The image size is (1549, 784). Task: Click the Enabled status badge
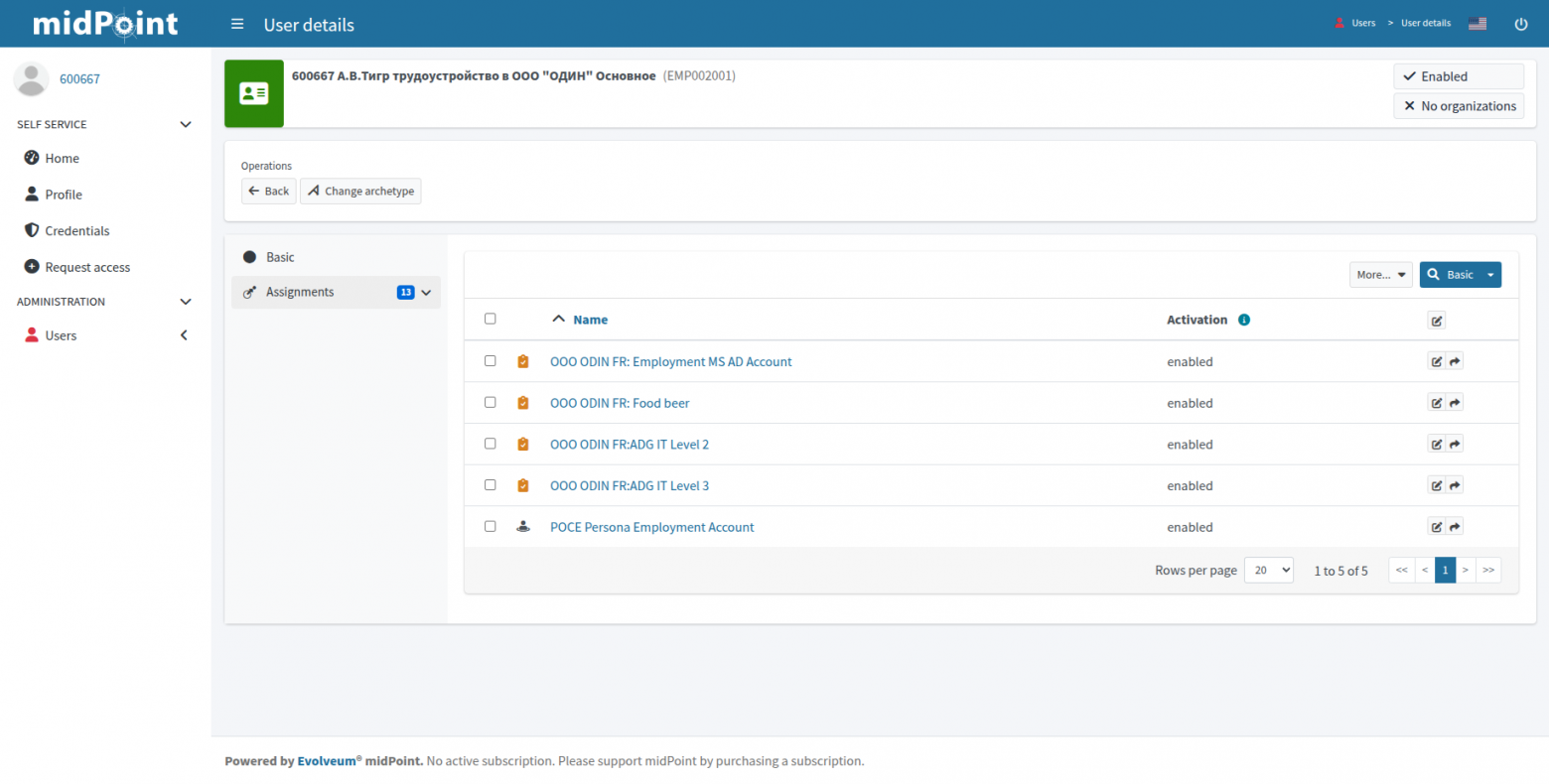1459,76
